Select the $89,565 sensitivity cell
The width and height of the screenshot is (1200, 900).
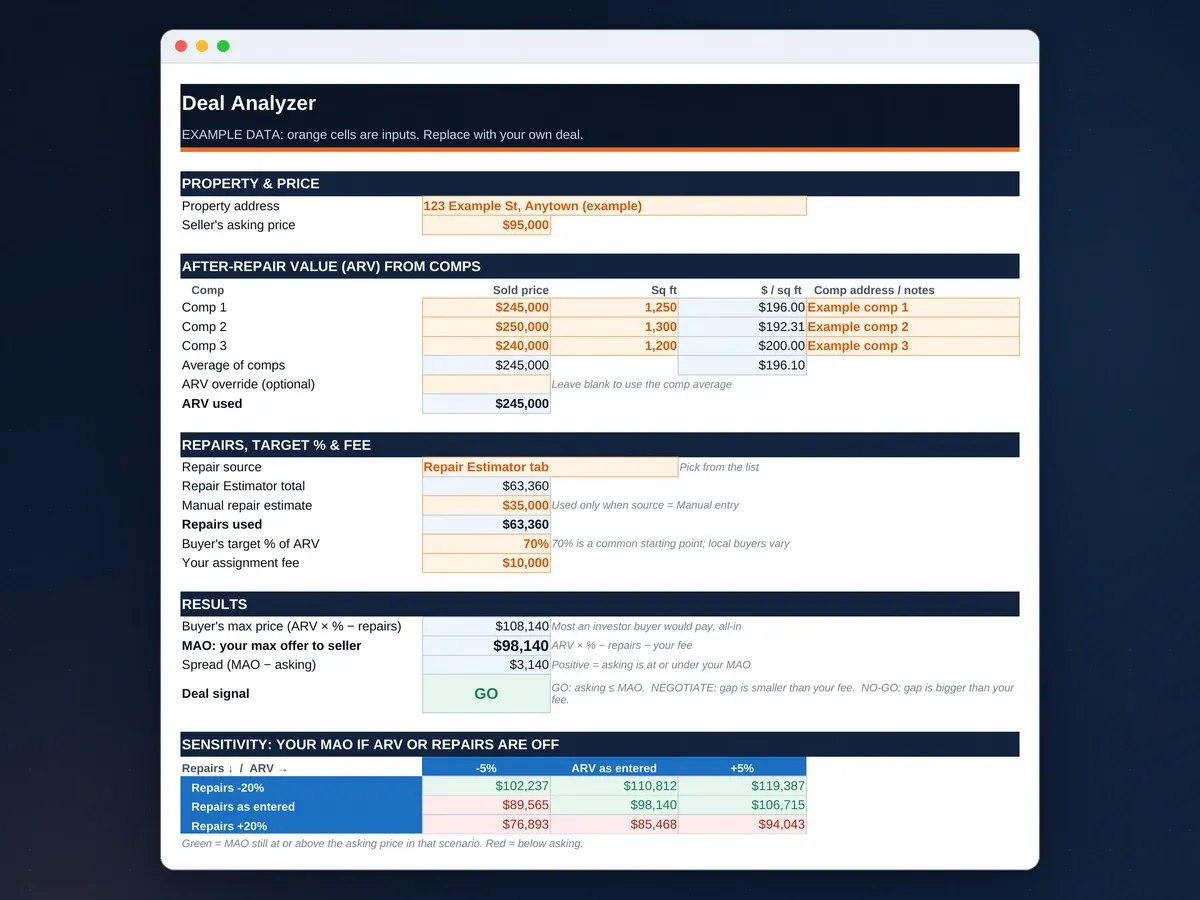[x=486, y=806]
